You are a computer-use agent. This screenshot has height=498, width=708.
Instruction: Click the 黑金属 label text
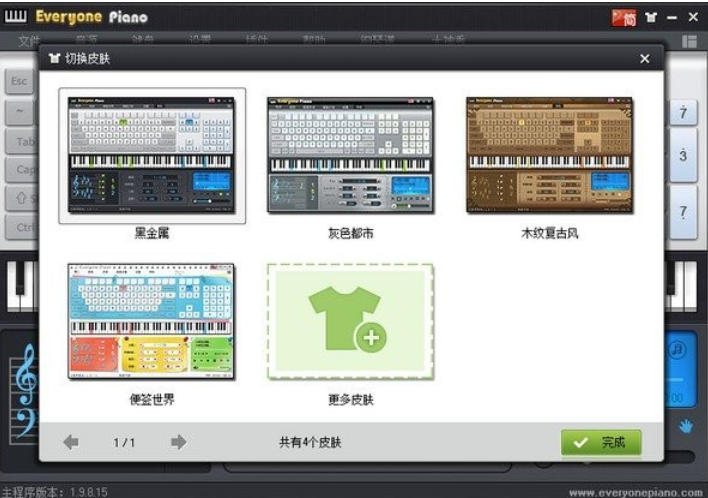(x=152, y=233)
